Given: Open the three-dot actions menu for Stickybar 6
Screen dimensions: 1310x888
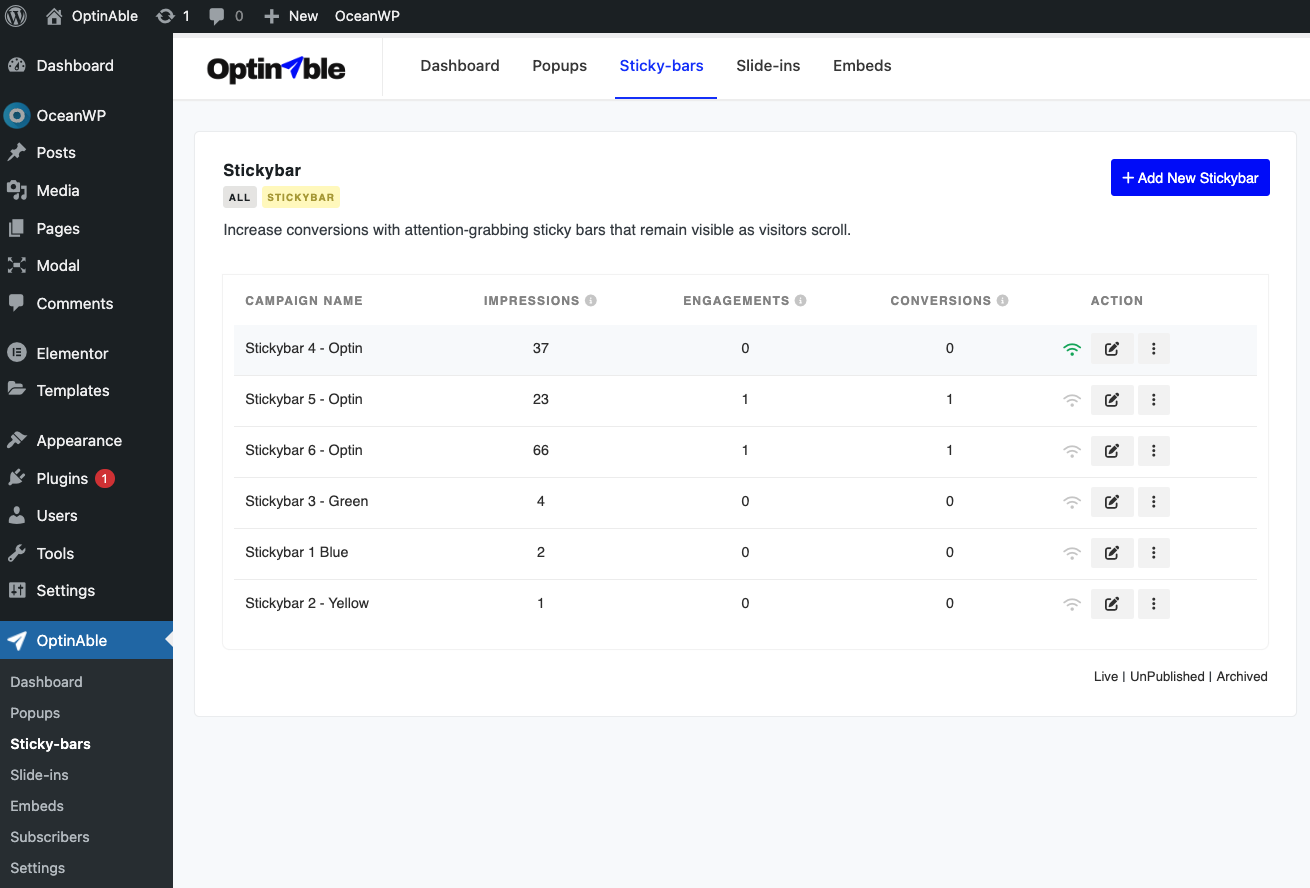Looking at the screenshot, I should tap(1153, 450).
